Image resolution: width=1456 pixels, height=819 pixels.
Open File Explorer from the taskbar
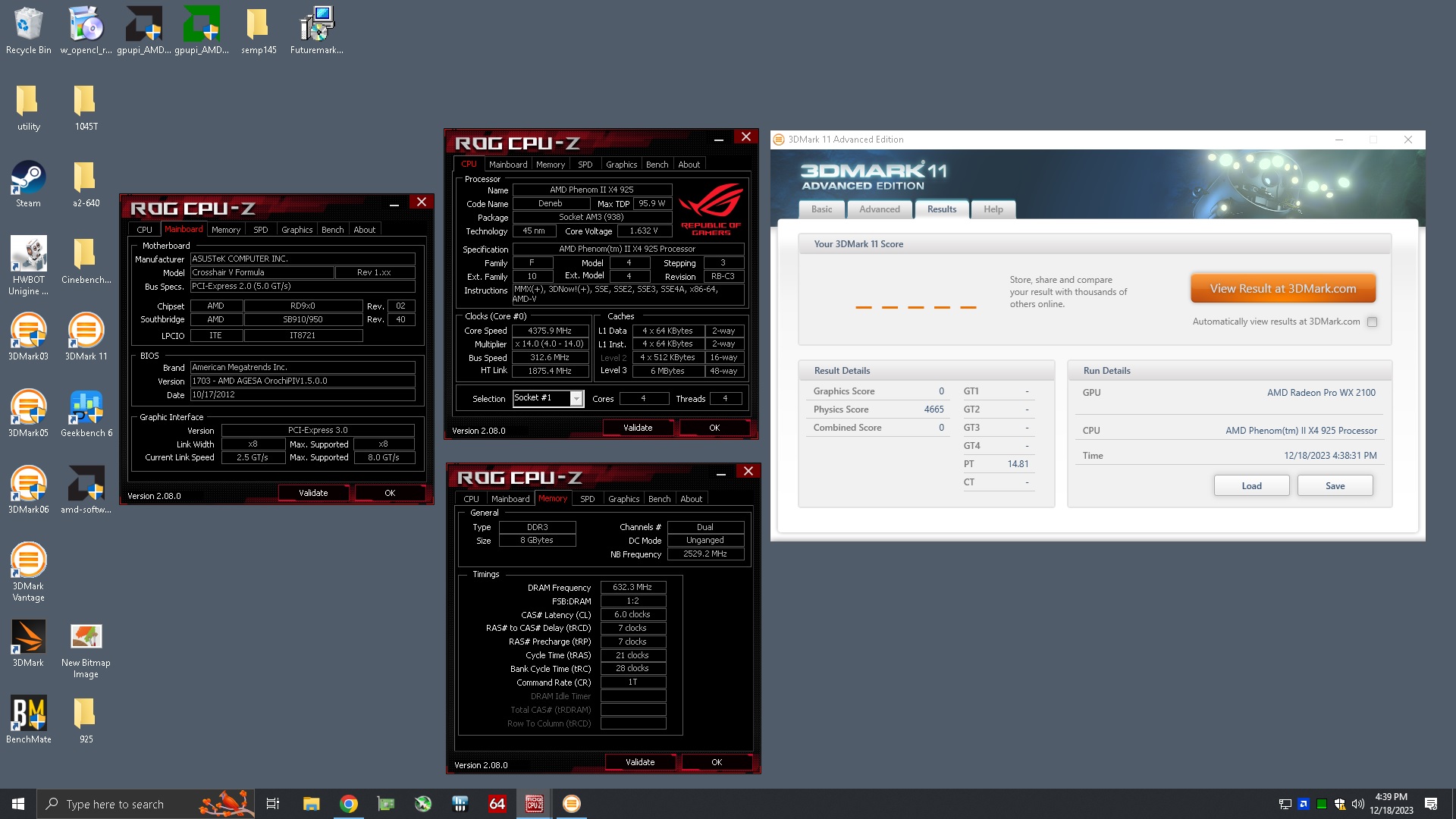click(312, 804)
